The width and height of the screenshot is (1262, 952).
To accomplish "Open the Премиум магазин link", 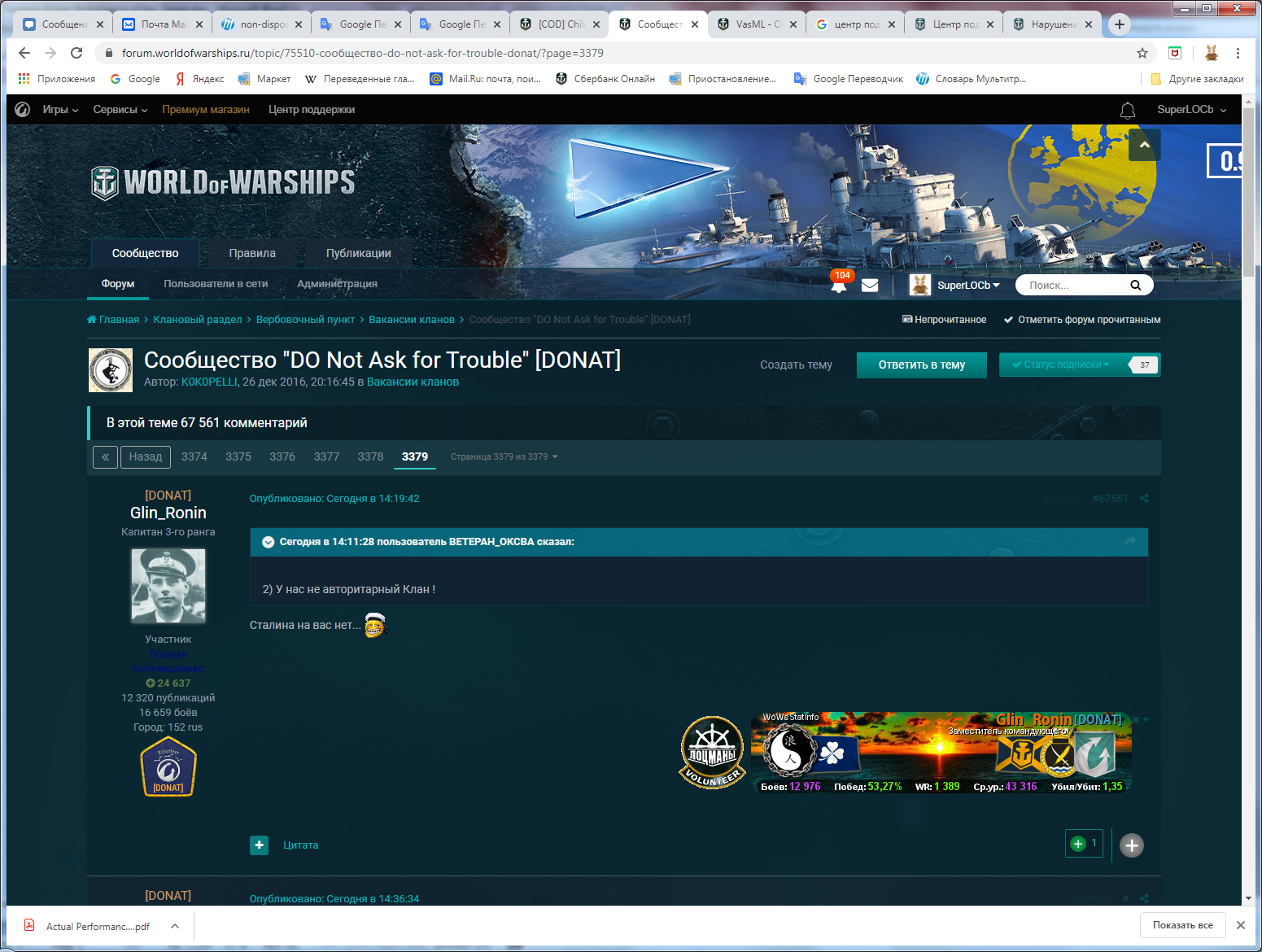I will [x=206, y=110].
